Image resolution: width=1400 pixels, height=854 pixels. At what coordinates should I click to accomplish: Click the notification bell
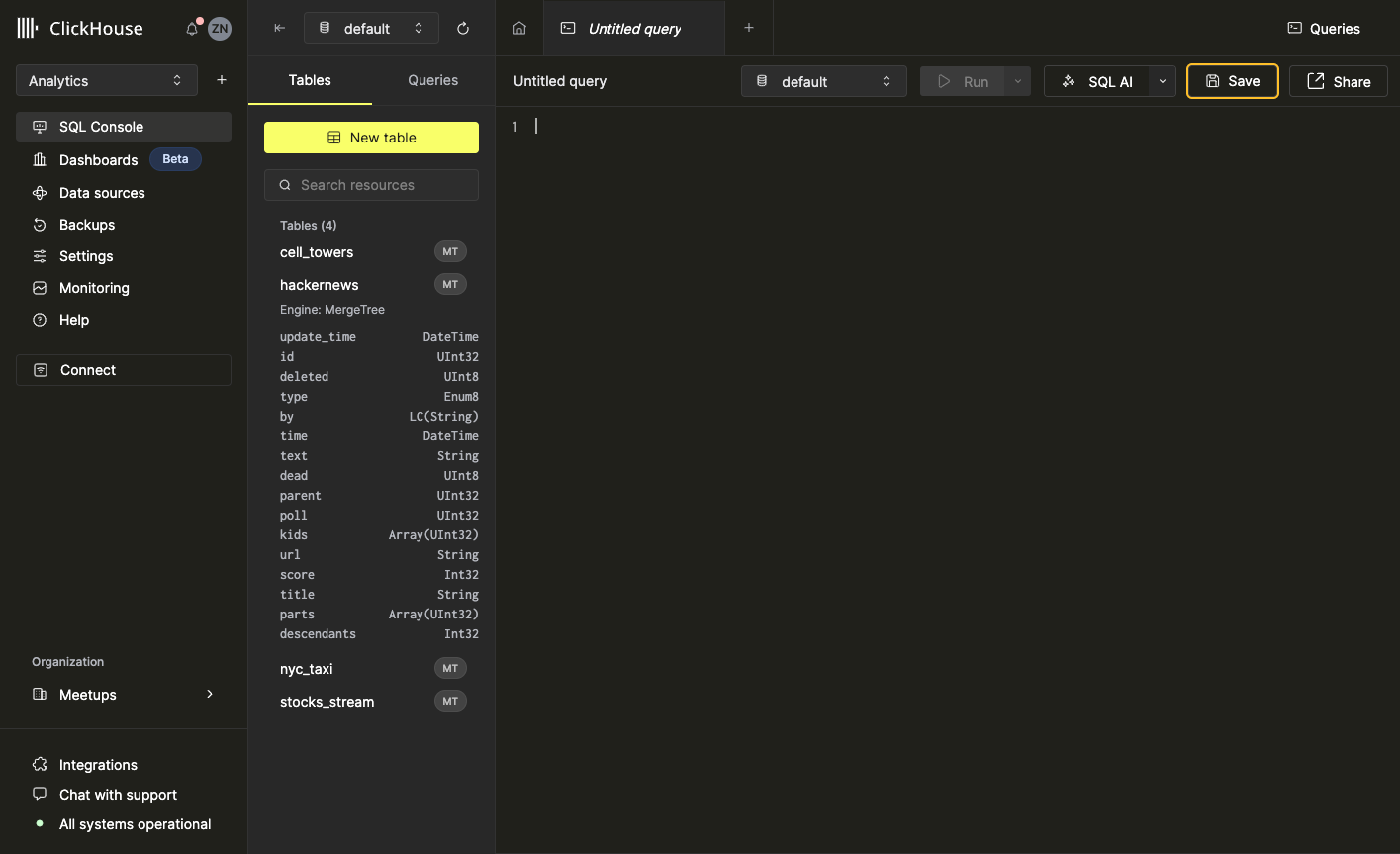point(192,28)
